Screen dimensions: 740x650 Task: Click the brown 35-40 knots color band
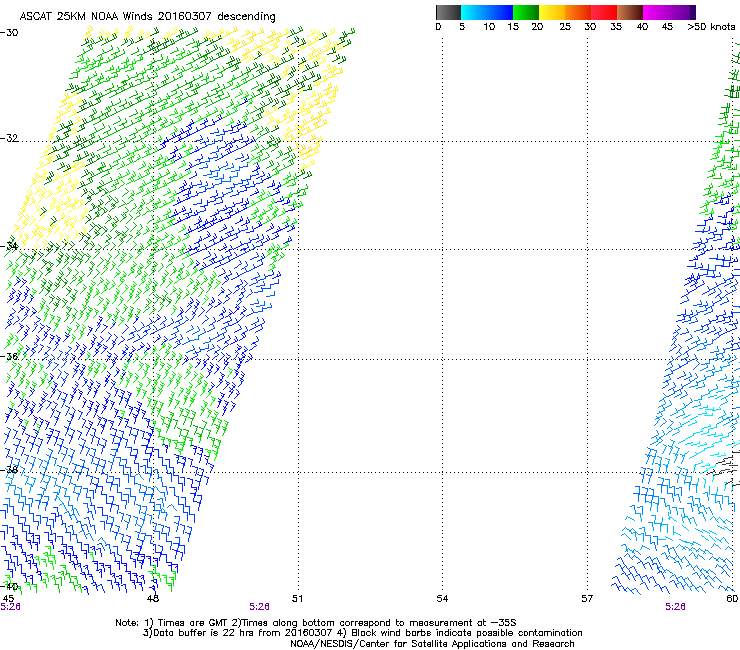[630, 12]
